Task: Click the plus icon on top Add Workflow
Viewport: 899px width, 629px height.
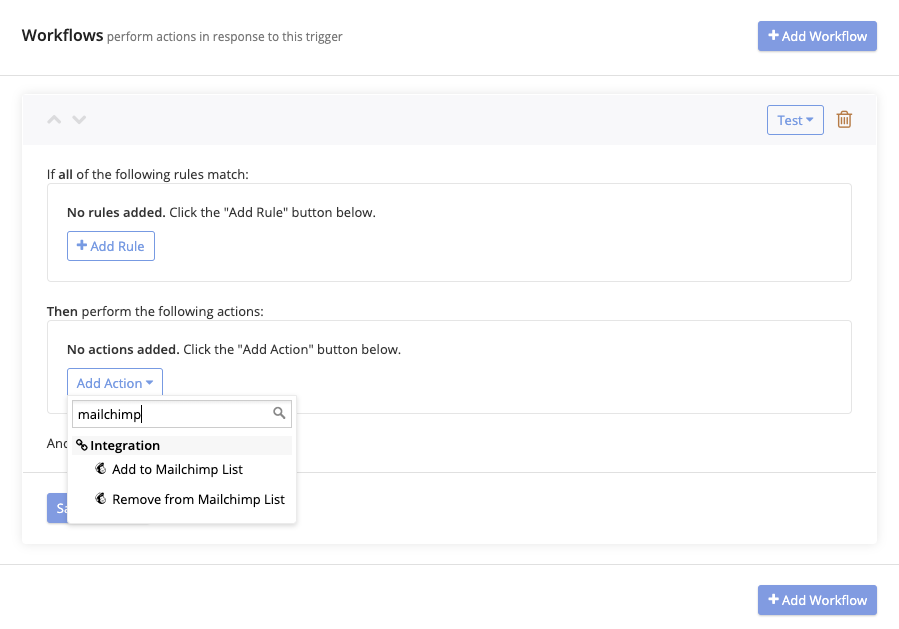Action: coord(773,36)
